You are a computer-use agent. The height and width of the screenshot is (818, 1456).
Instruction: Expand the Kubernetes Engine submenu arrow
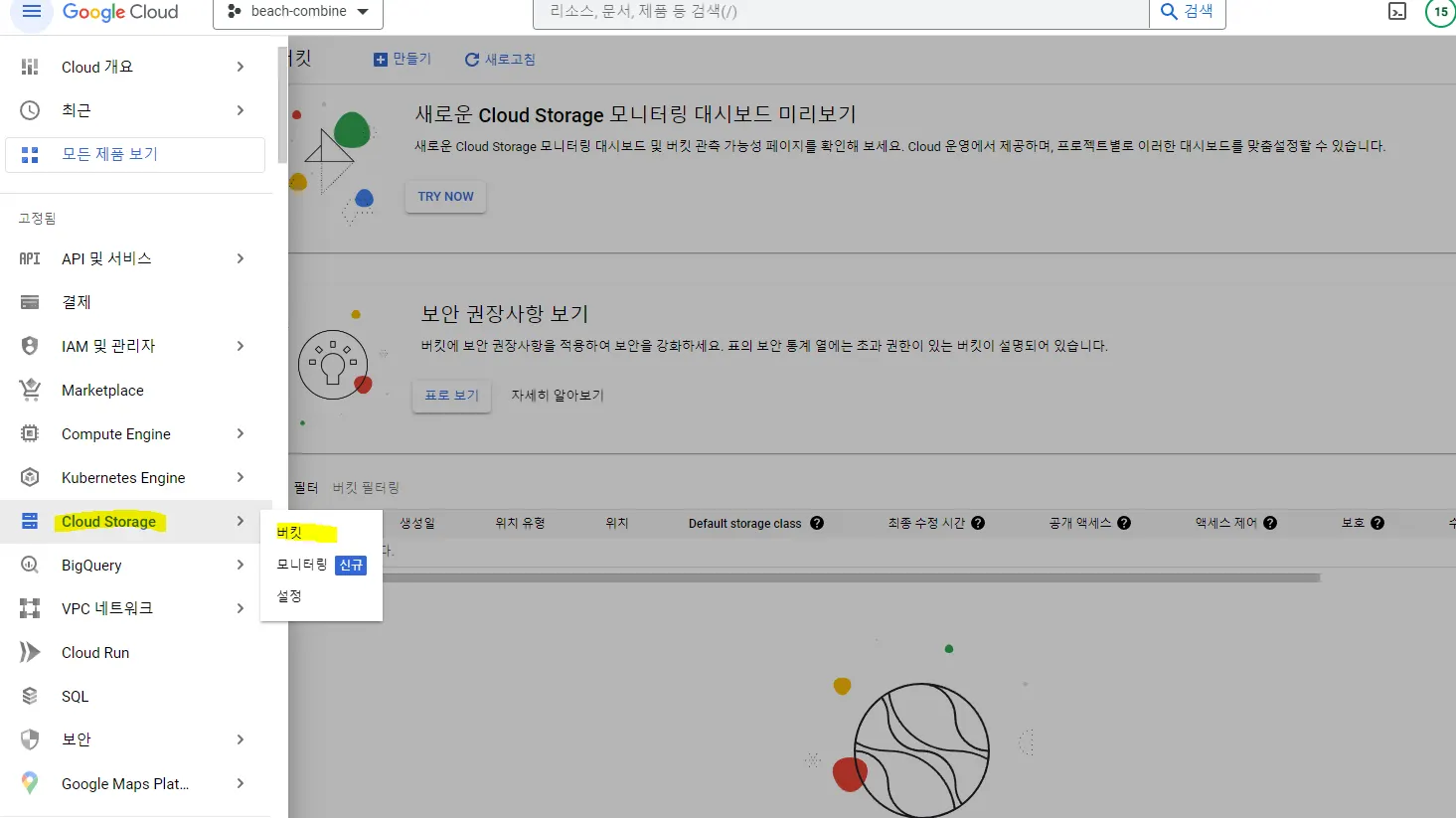(241, 477)
